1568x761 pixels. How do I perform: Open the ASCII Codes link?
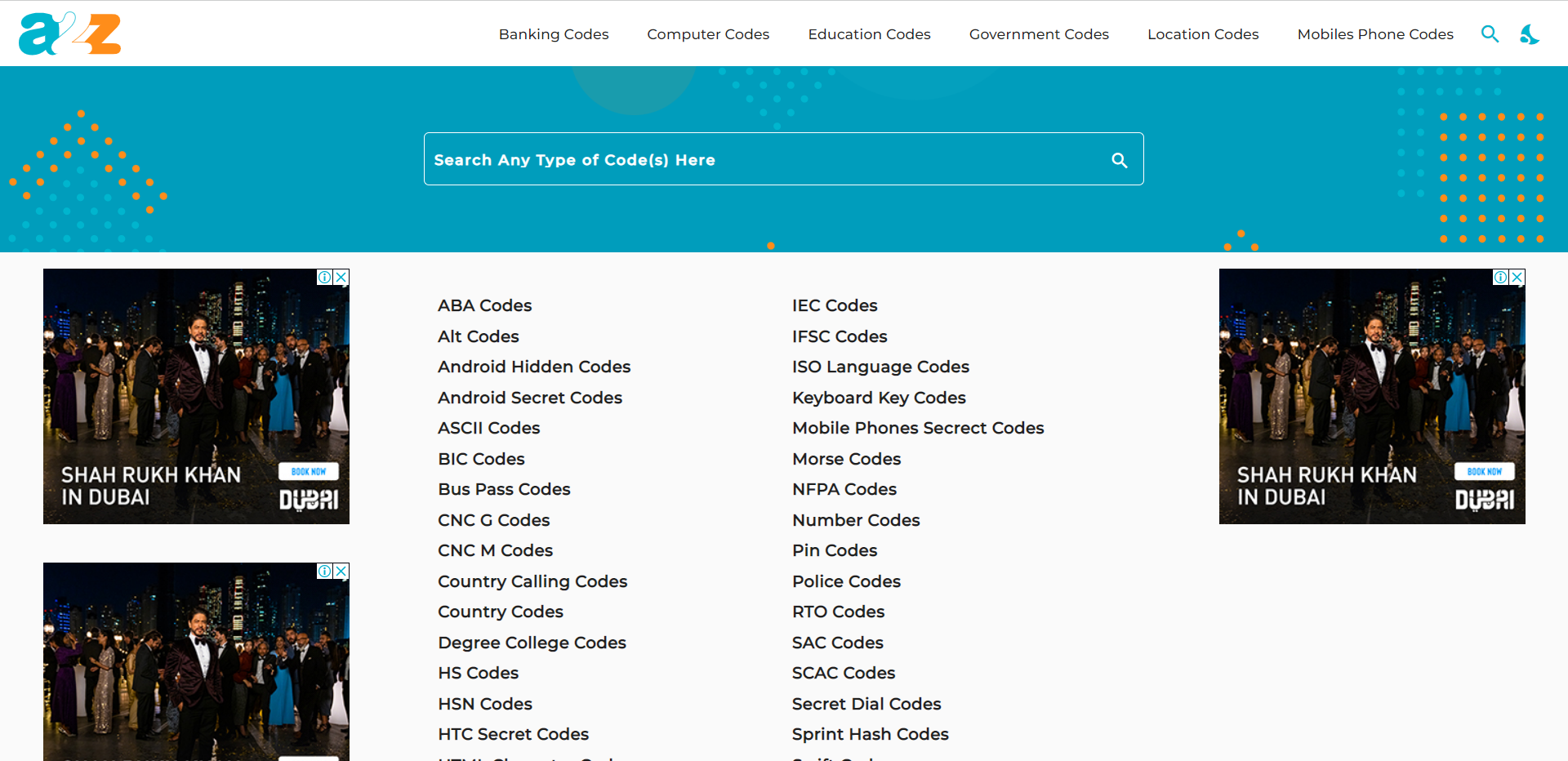(x=488, y=428)
